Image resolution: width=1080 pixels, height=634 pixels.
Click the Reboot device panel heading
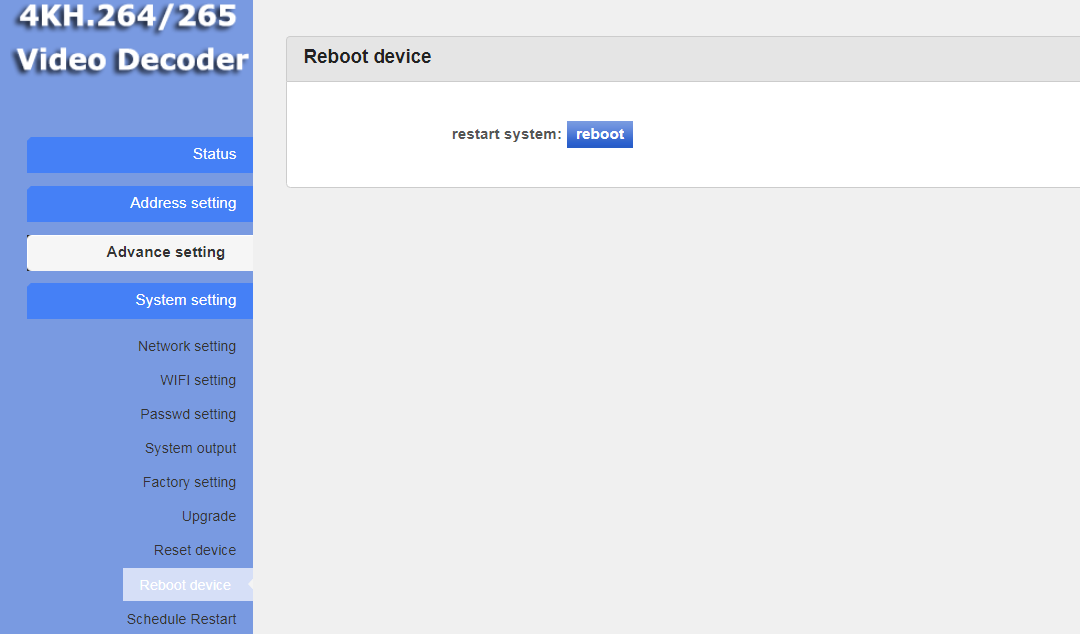tap(367, 57)
